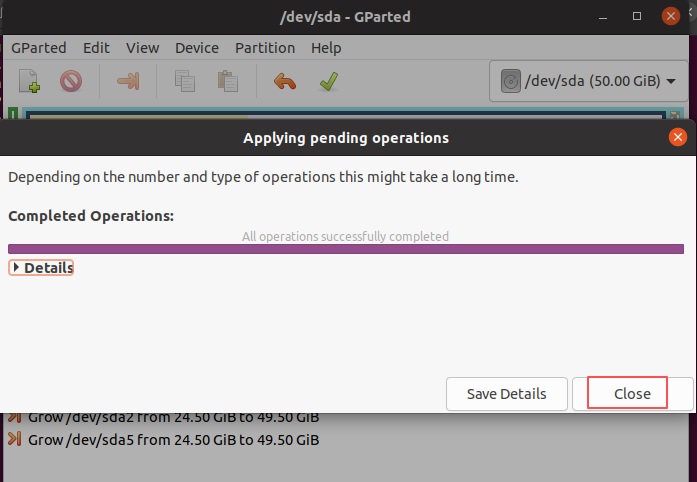Open the Partition menu
Image resolution: width=697 pixels, height=482 pixels.
tap(265, 48)
